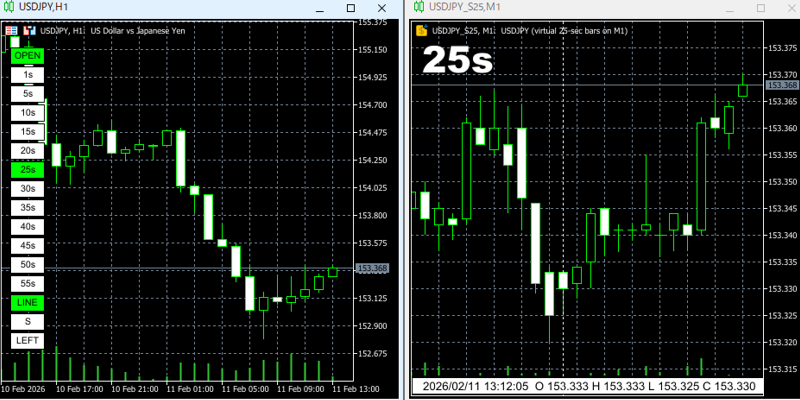Screen dimensions: 800x400
Task: Toggle the S button in left panel
Action: click(x=27, y=321)
